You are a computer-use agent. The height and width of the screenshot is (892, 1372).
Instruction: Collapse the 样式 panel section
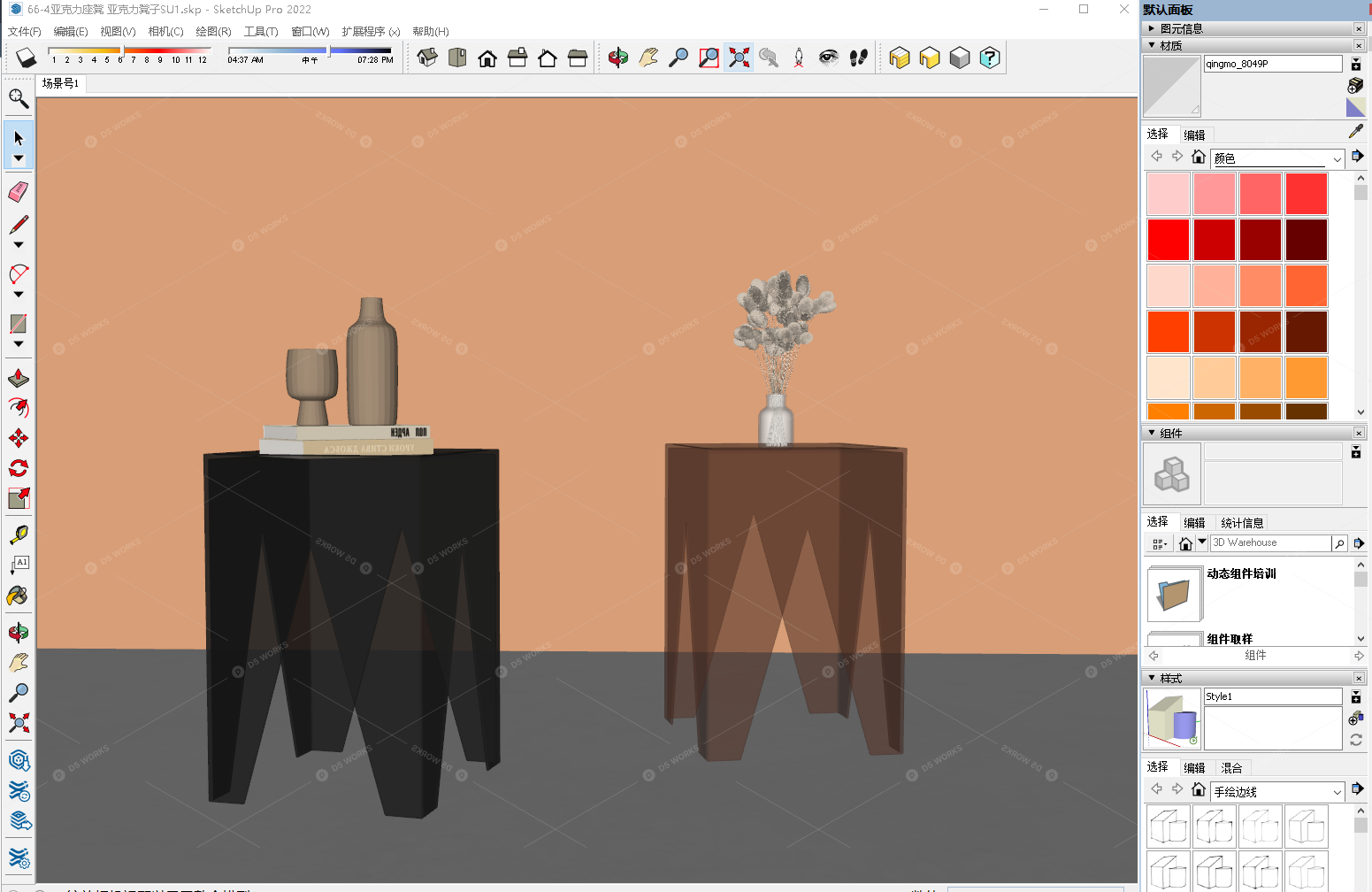1152,678
